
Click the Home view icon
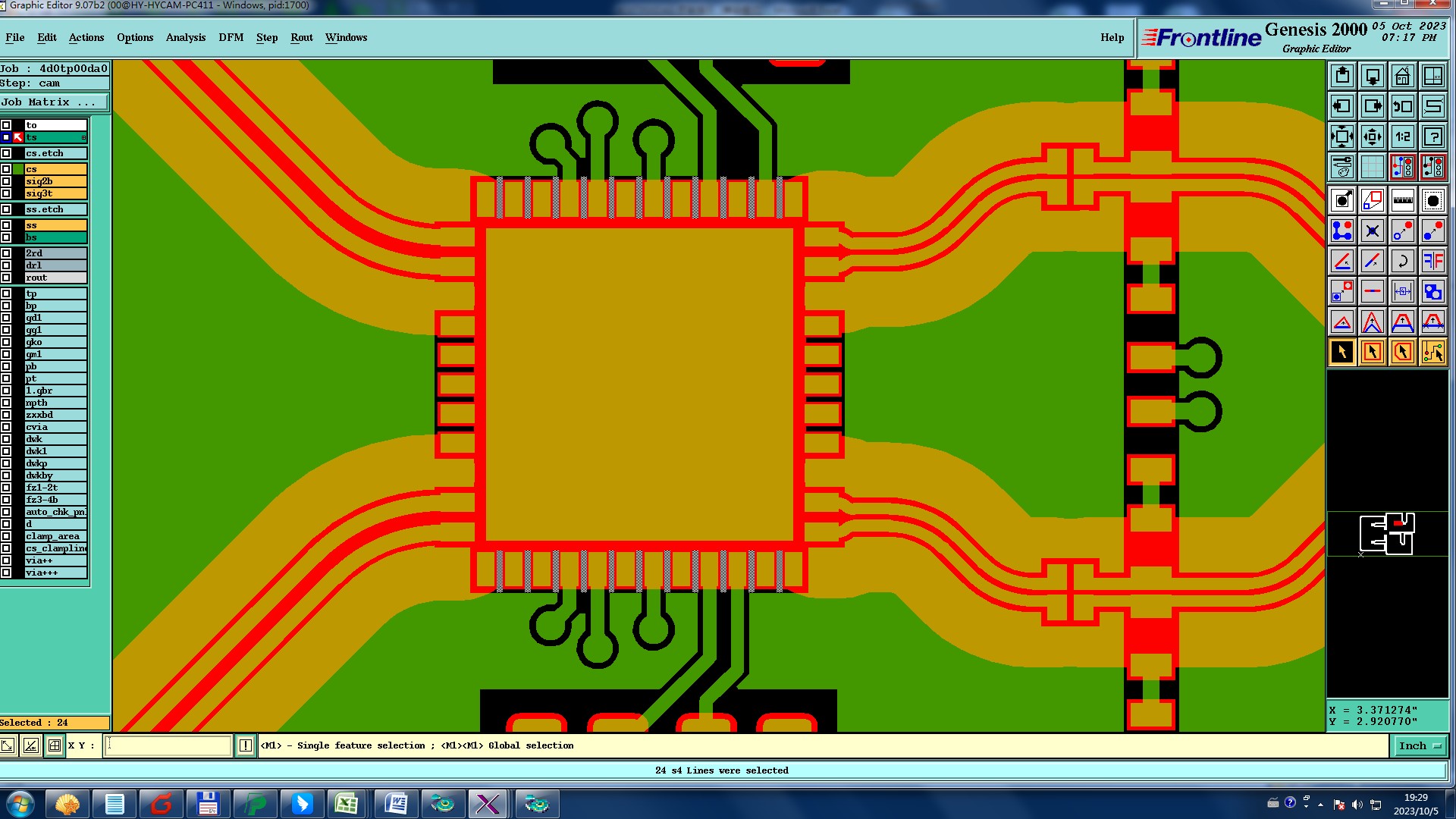[x=1402, y=76]
